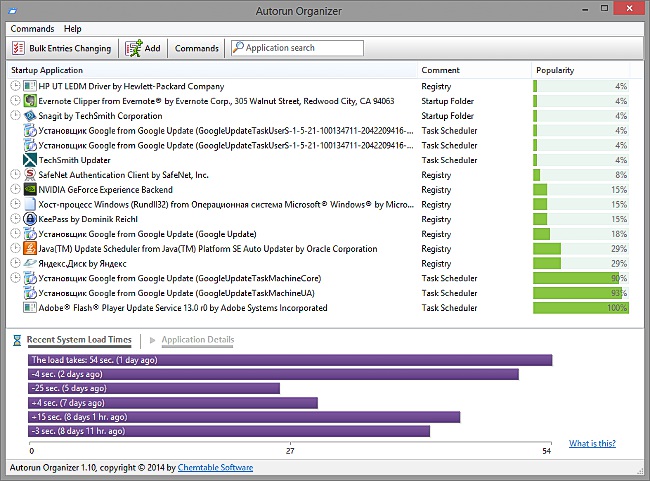Image resolution: width=650 pixels, height=481 pixels.
Task: Visit the Chemtable Software link
Action: pyautogui.click(x=215, y=467)
